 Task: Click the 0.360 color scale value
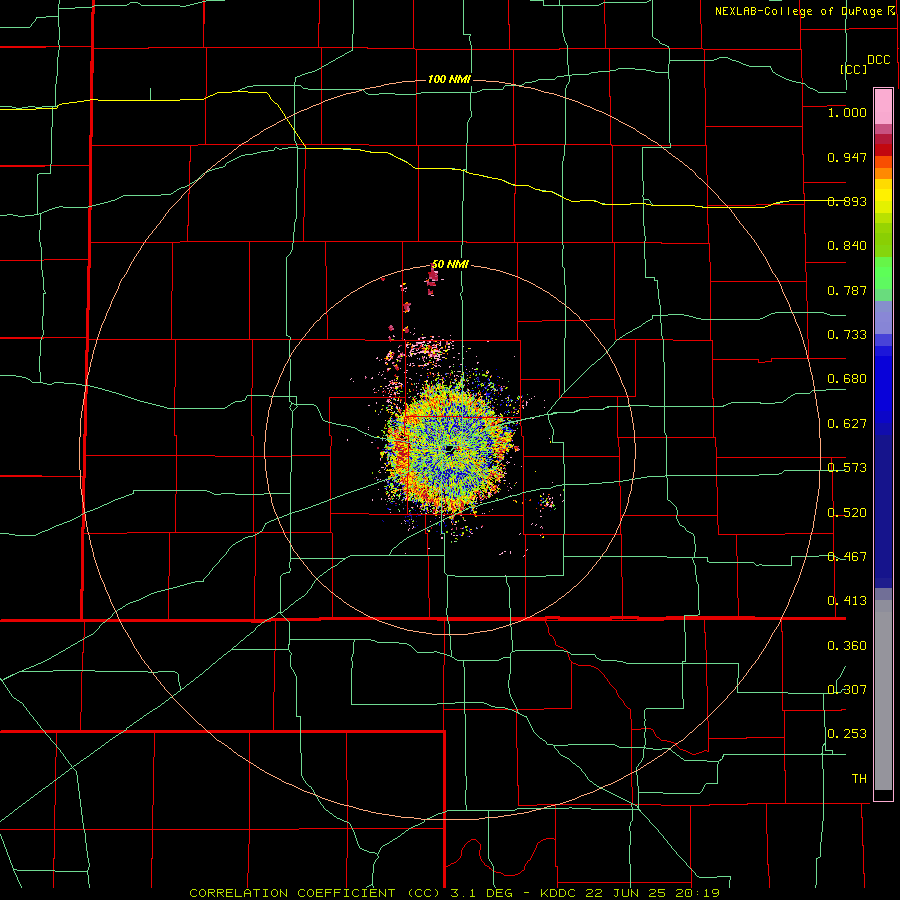click(847, 646)
